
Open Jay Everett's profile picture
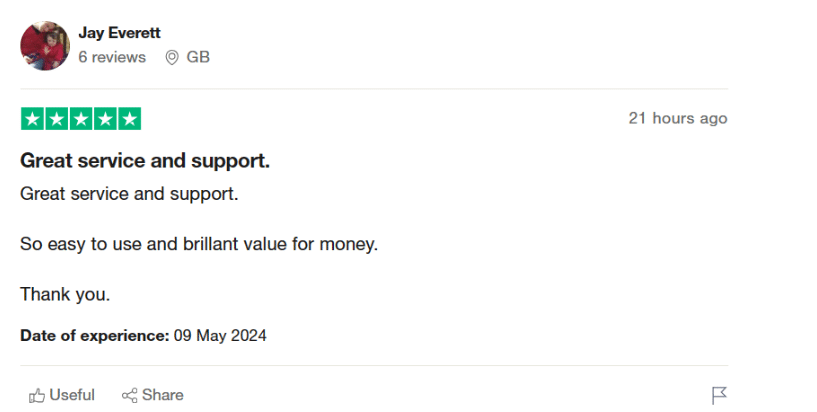tap(45, 45)
